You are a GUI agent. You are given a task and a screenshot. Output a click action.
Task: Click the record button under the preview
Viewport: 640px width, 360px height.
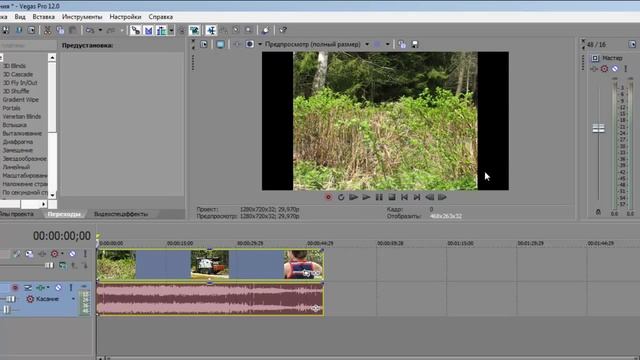(x=328, y=197)
